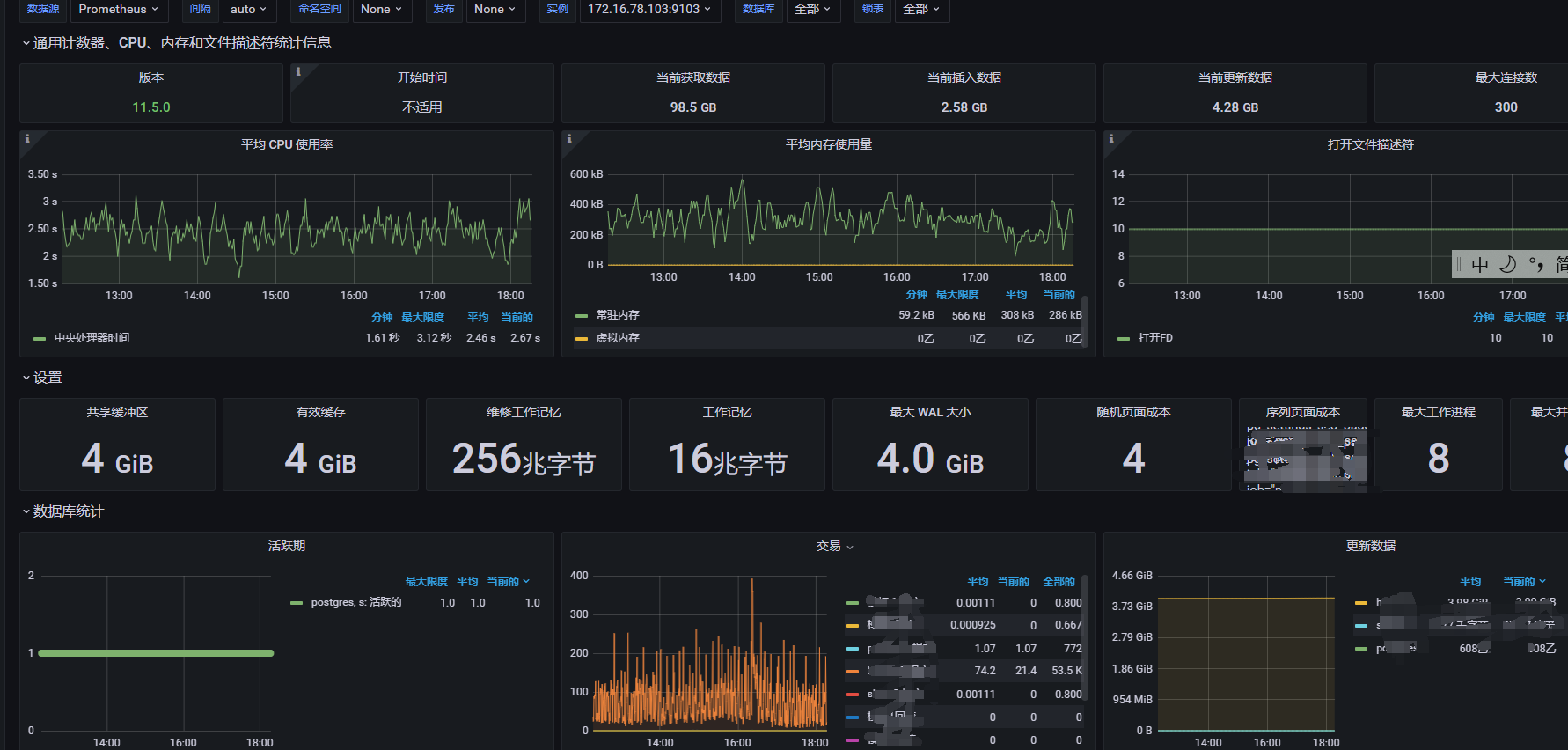Sort memory legend by 最大限度 column

click(x=957, y=295)
